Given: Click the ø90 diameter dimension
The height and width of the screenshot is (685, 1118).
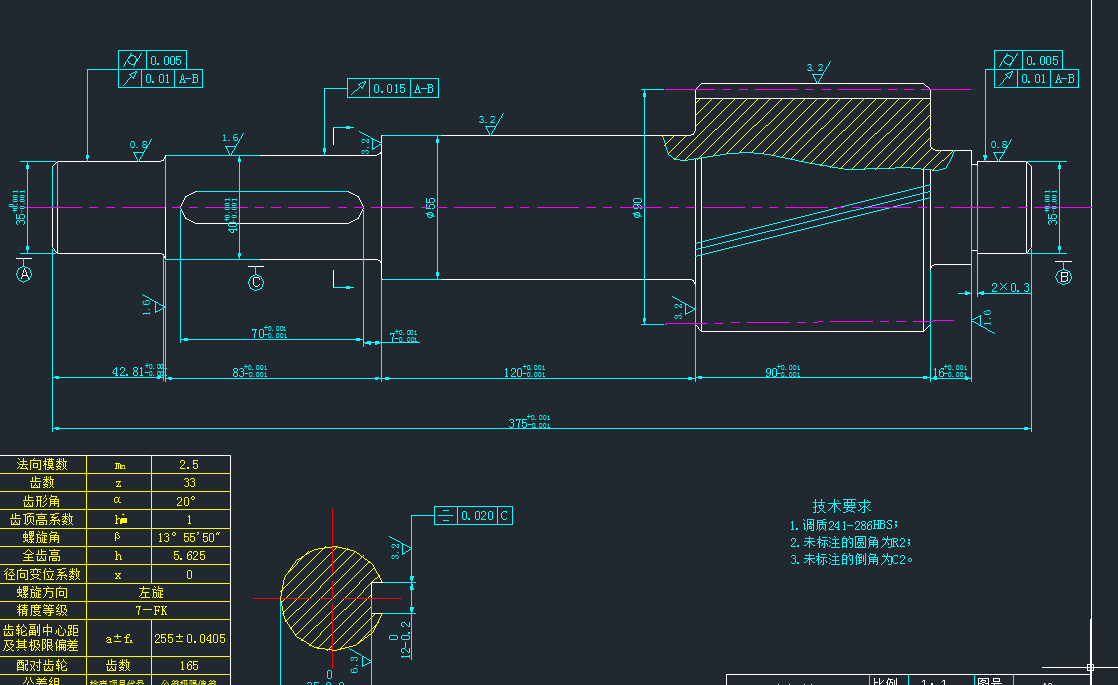Looking at the screenshot, I should [637, 208].
